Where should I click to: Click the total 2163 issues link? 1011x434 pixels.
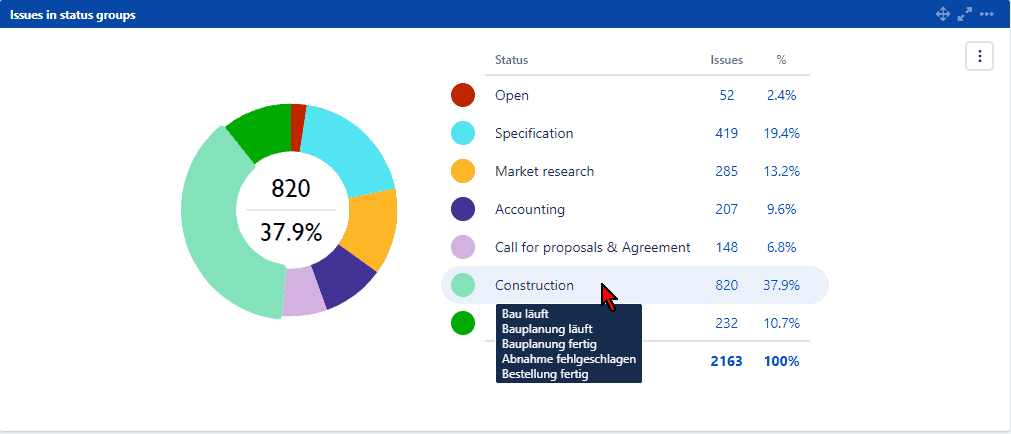(726, 361)
